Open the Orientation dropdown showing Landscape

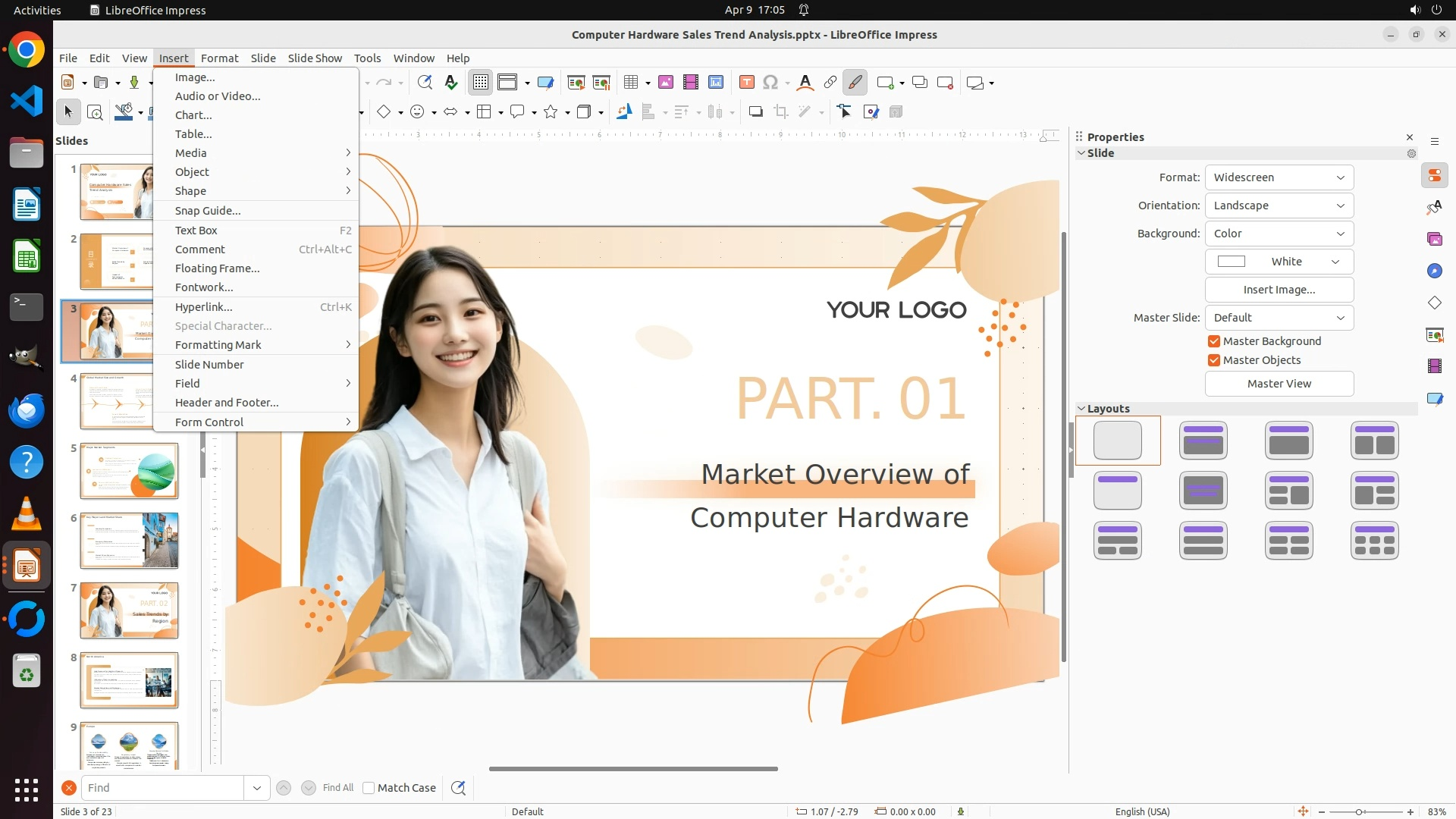pos(1279,206)
